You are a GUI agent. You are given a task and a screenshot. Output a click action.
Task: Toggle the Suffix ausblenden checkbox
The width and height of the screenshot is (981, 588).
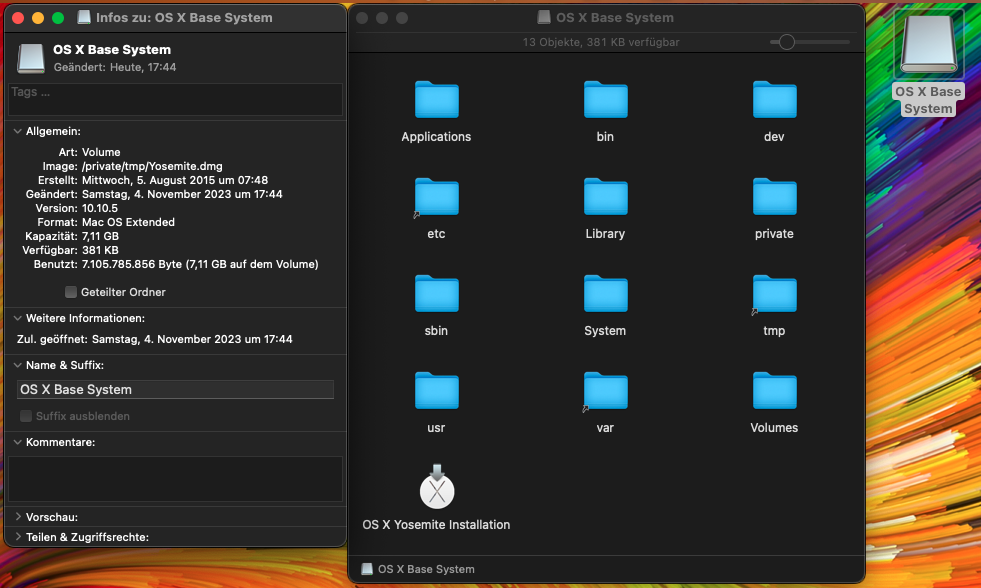coord(26,416)
